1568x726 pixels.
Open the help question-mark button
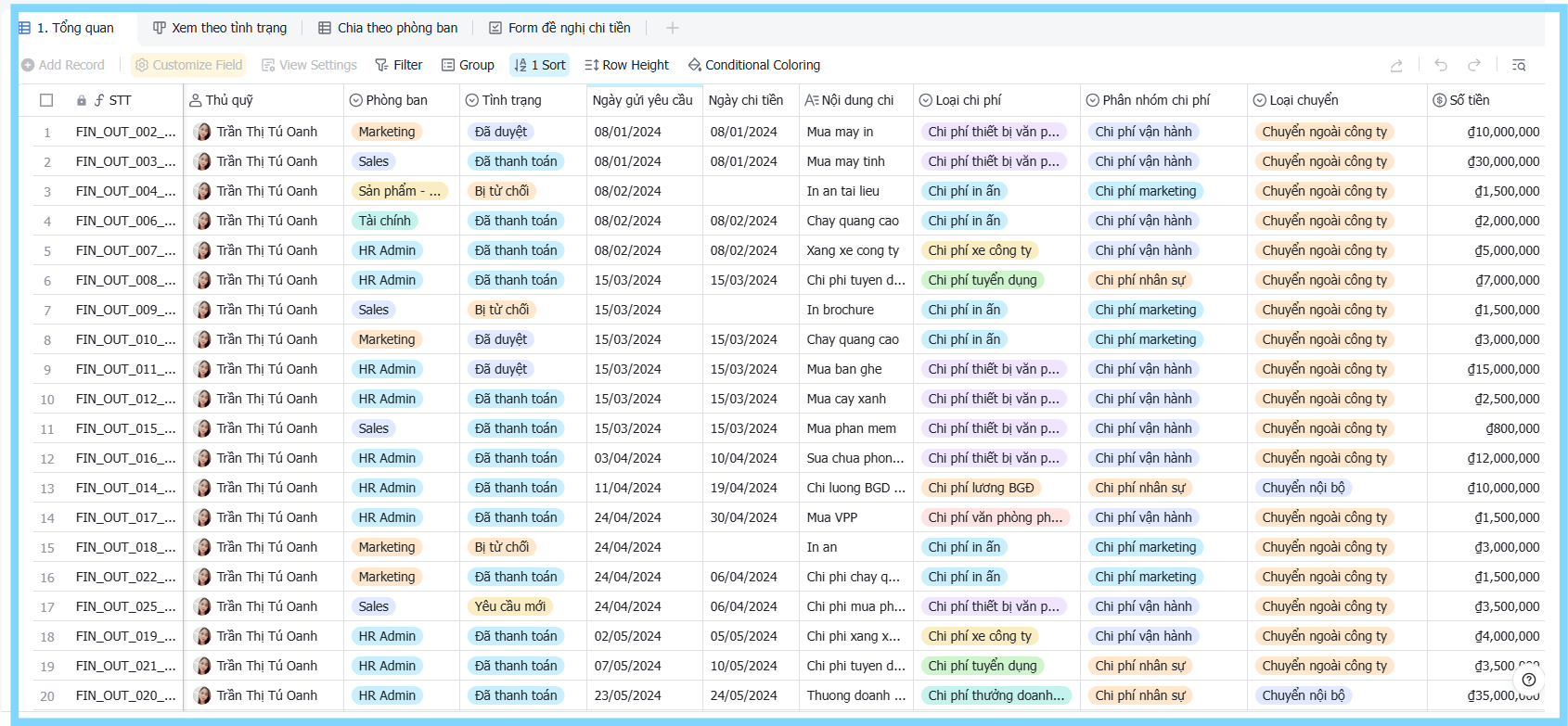pyautogui.click(x=1528, y=680)
